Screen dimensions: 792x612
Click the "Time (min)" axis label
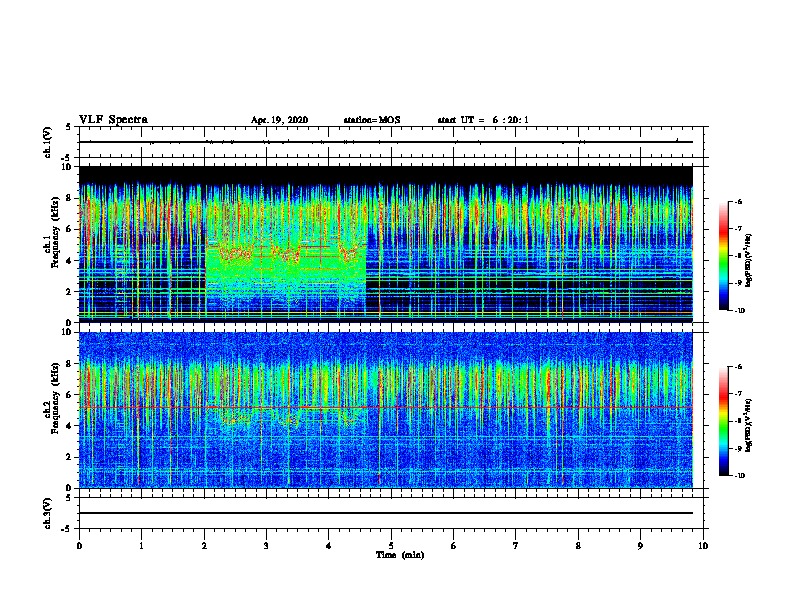click(x=400, y=555)
